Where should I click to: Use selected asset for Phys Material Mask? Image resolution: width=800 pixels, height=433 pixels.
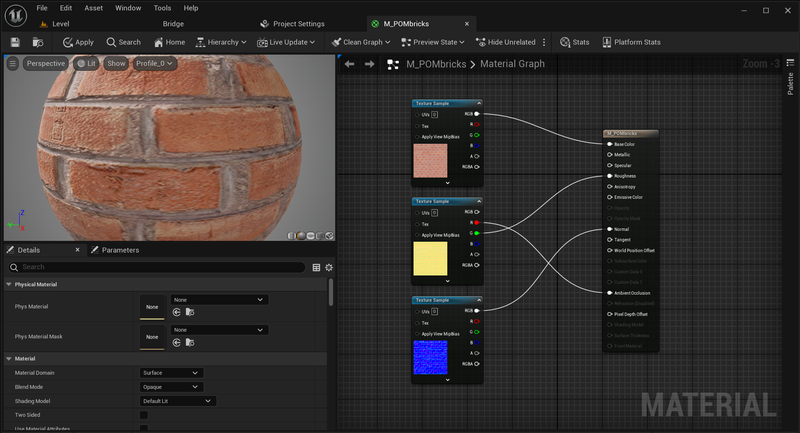point(177,343)
